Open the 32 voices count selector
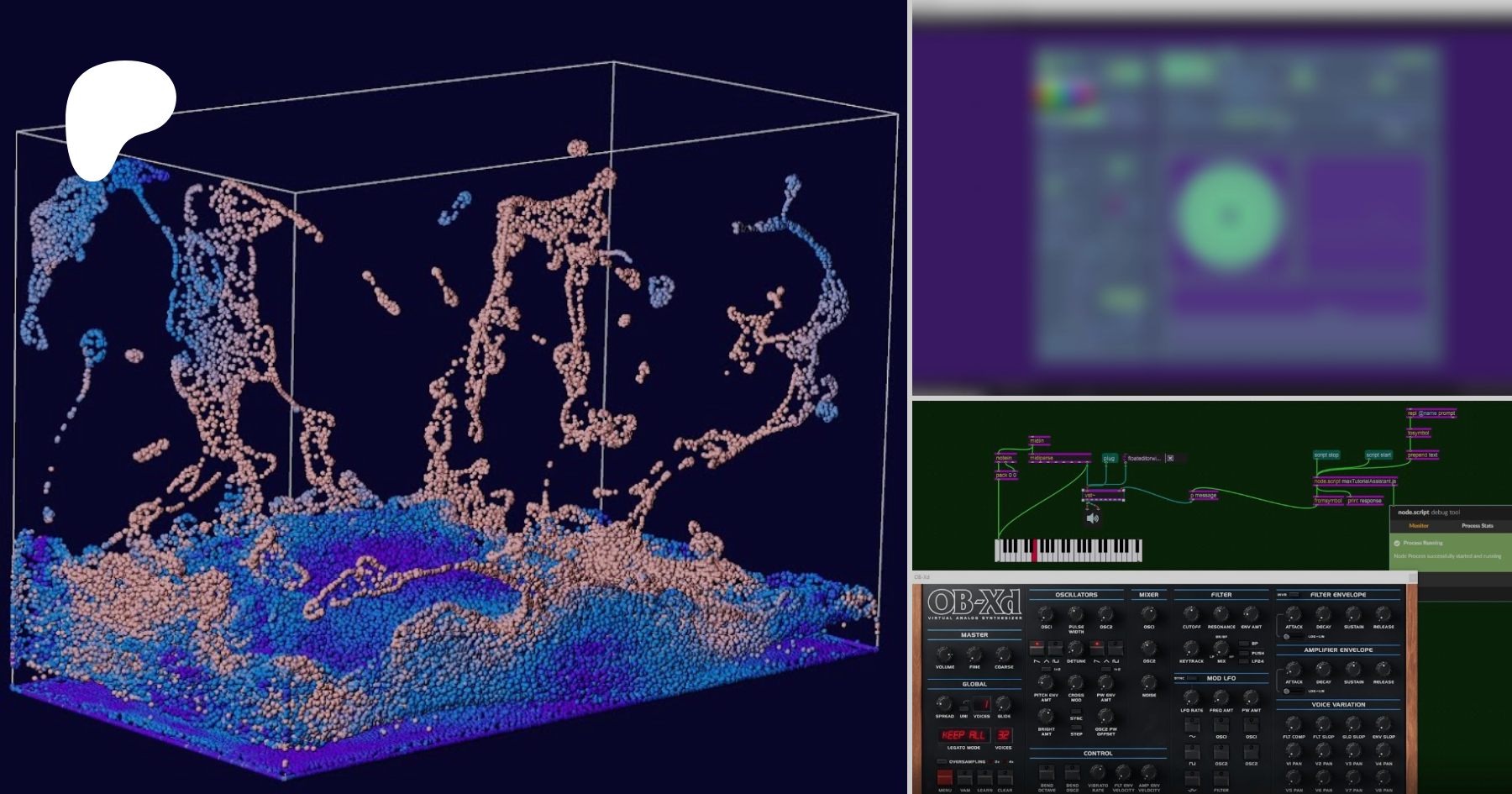The image size is (1512, 794). click(x=1003, y=735)
